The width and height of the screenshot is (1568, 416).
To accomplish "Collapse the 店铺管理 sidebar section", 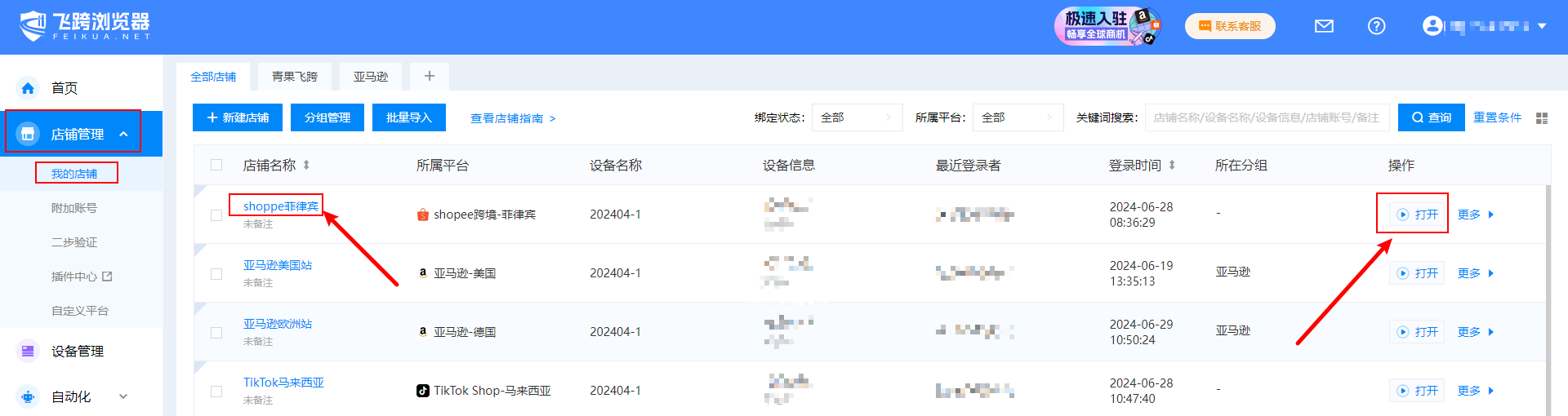I will (x=123, y=134).
